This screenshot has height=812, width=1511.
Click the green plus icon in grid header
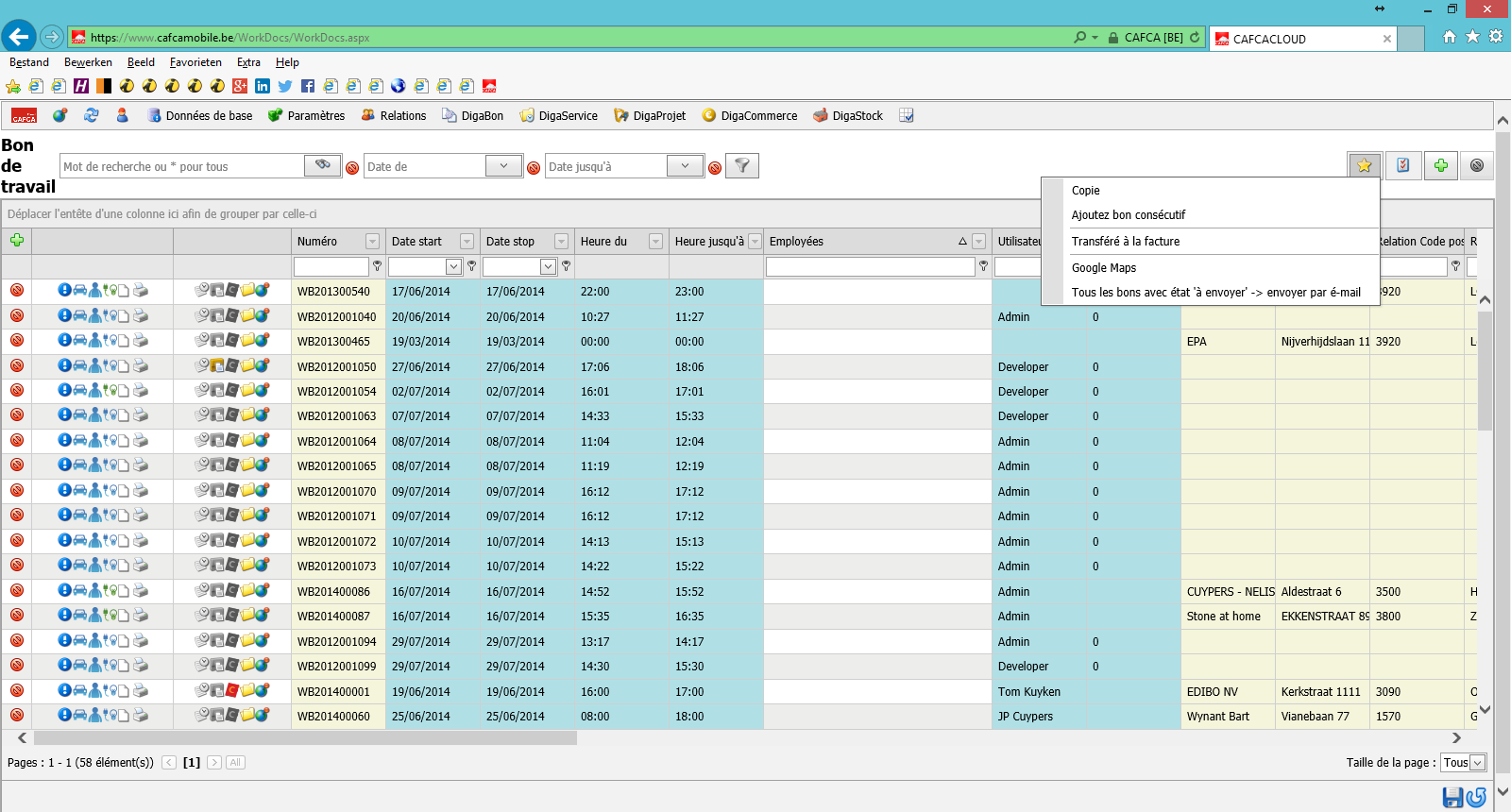[17, 241]
